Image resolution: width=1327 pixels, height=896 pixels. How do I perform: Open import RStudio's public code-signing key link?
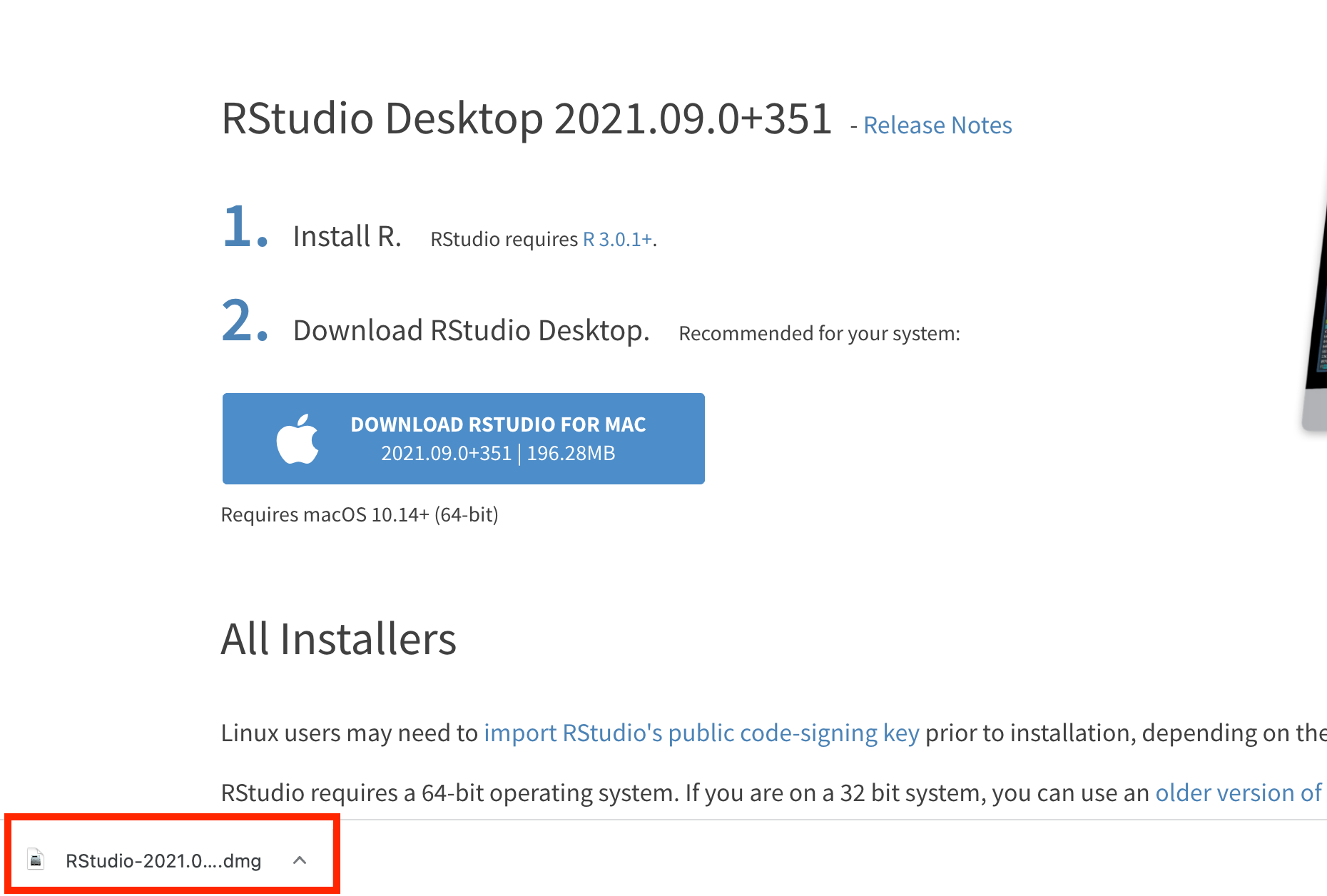(x=702, y=733)
